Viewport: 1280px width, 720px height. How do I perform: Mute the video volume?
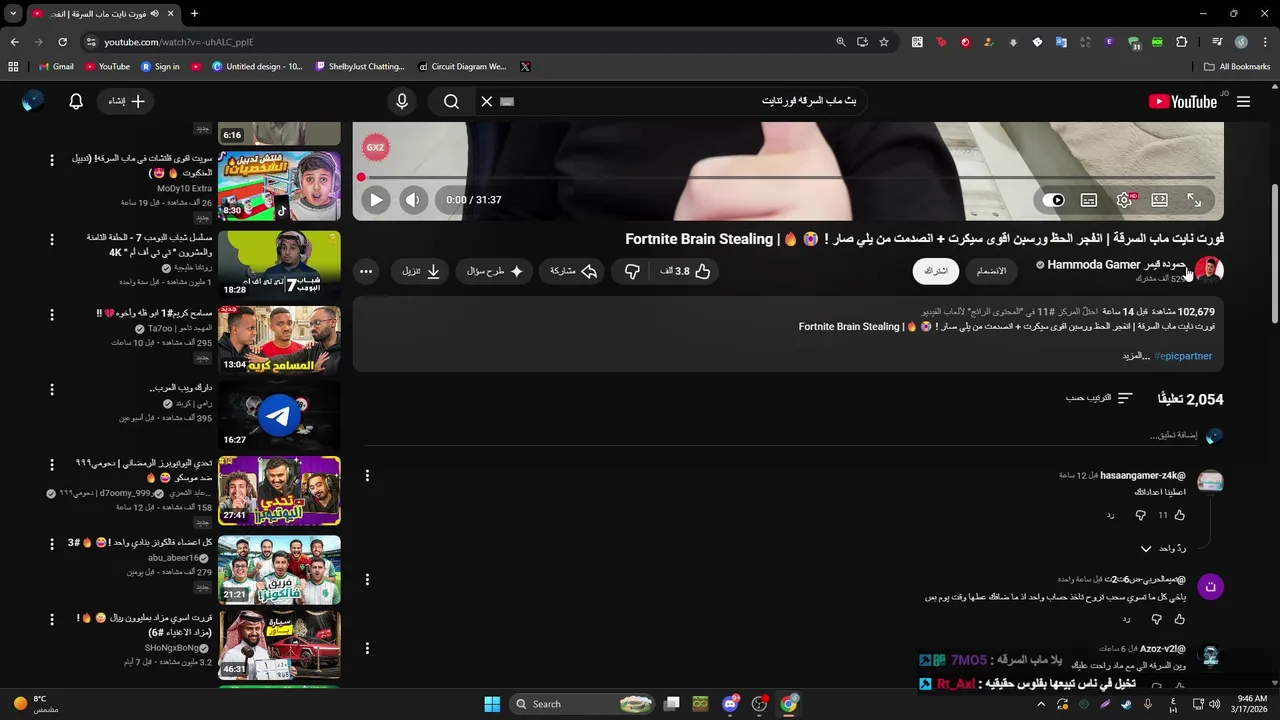(x=413, y=200)
